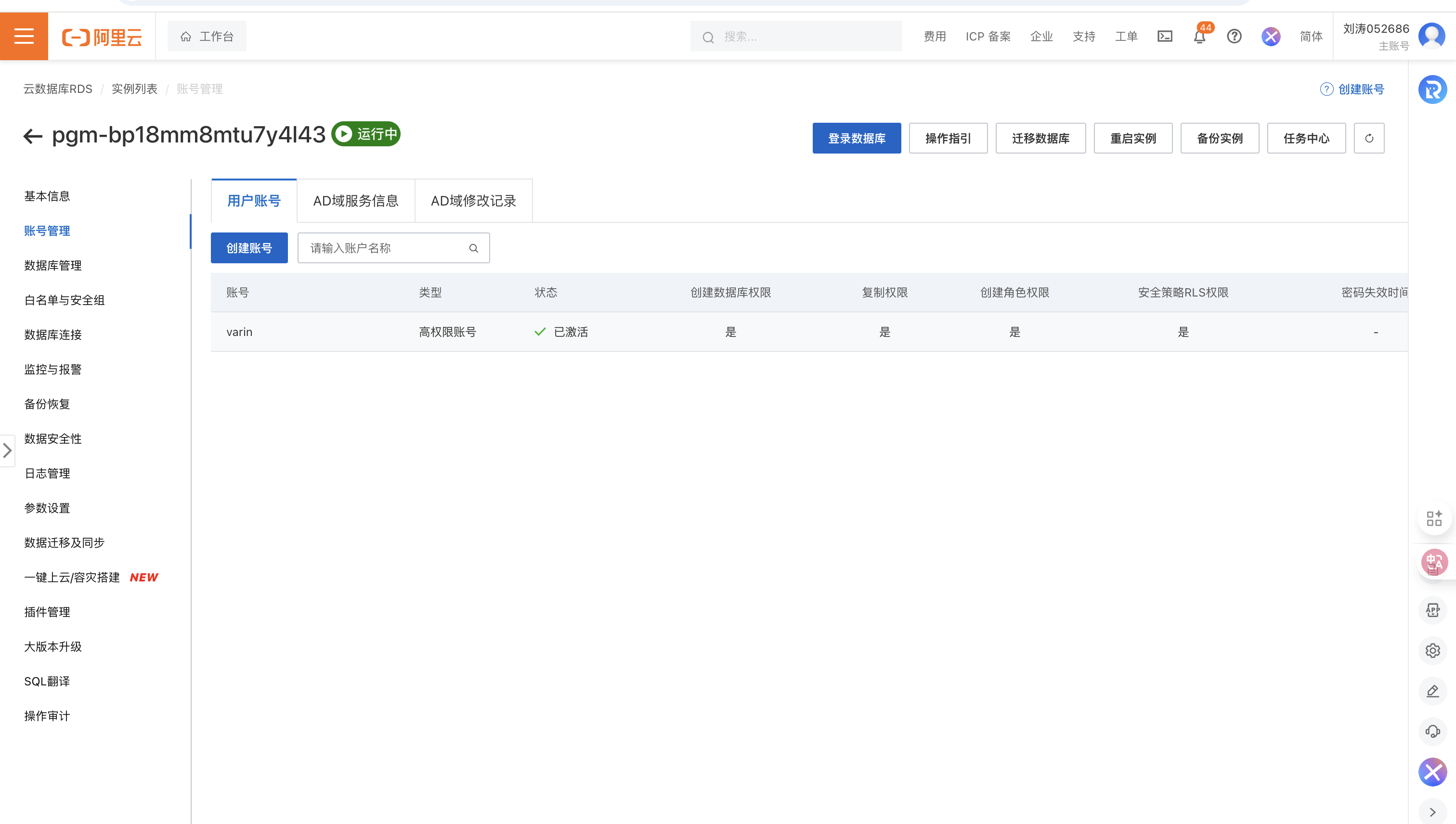Click the notification bell icon
Image resolution: width=1456 pixels, height=824 pixels.
click(x=1199, y=37)
